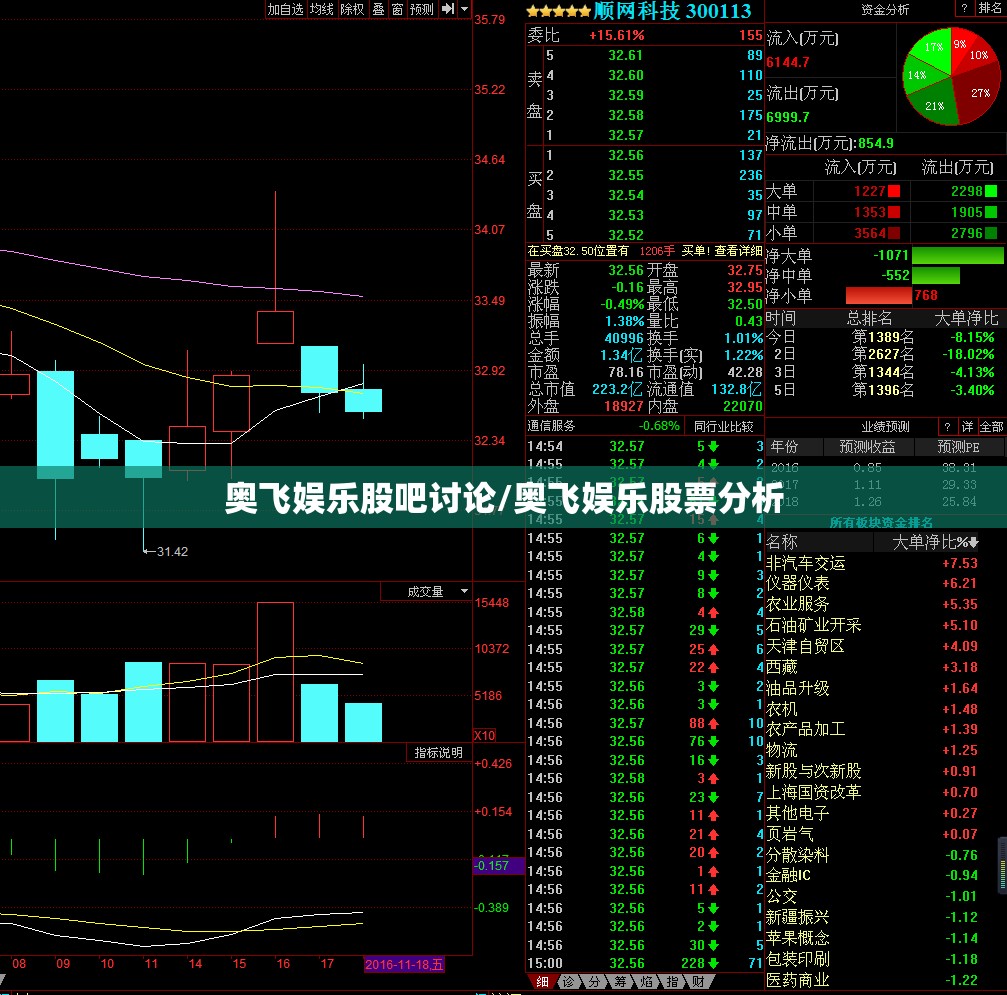Select the 财 finance tab
This screenshot has height=995, width=1007.
(698, 982)
